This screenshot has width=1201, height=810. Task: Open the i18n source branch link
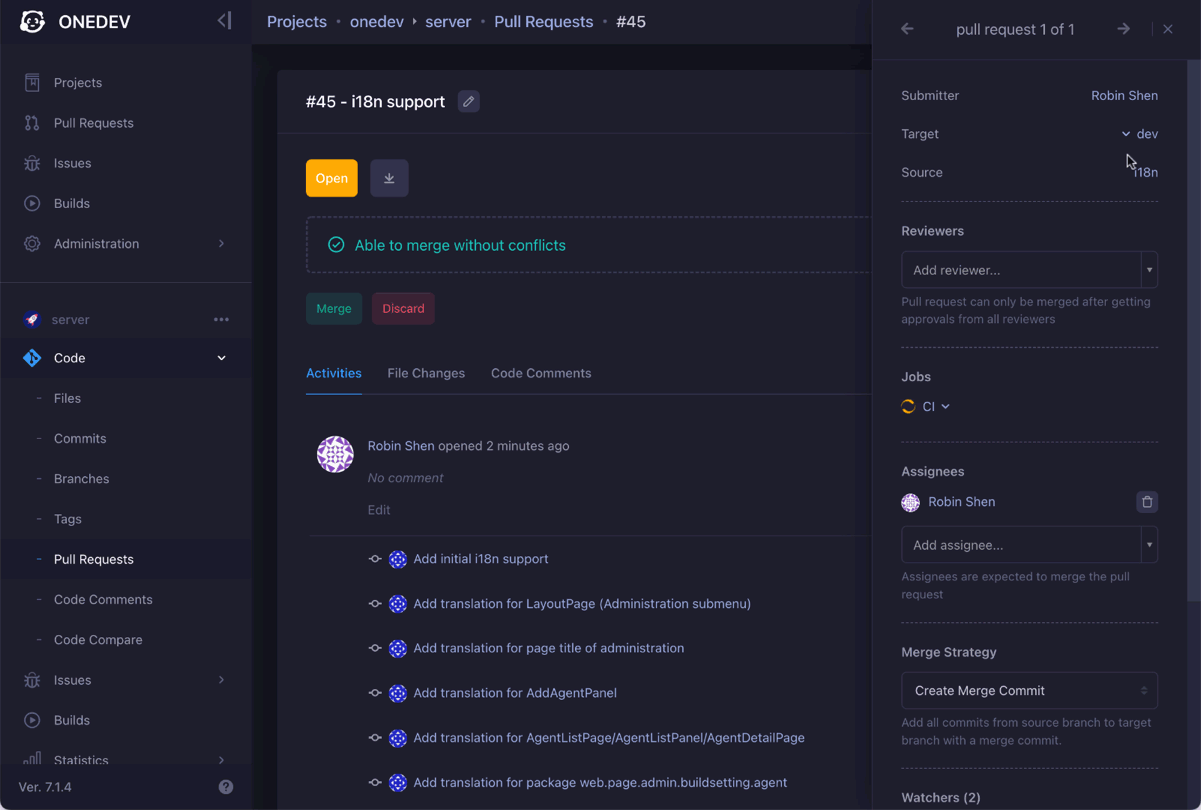pos(1145,173)
